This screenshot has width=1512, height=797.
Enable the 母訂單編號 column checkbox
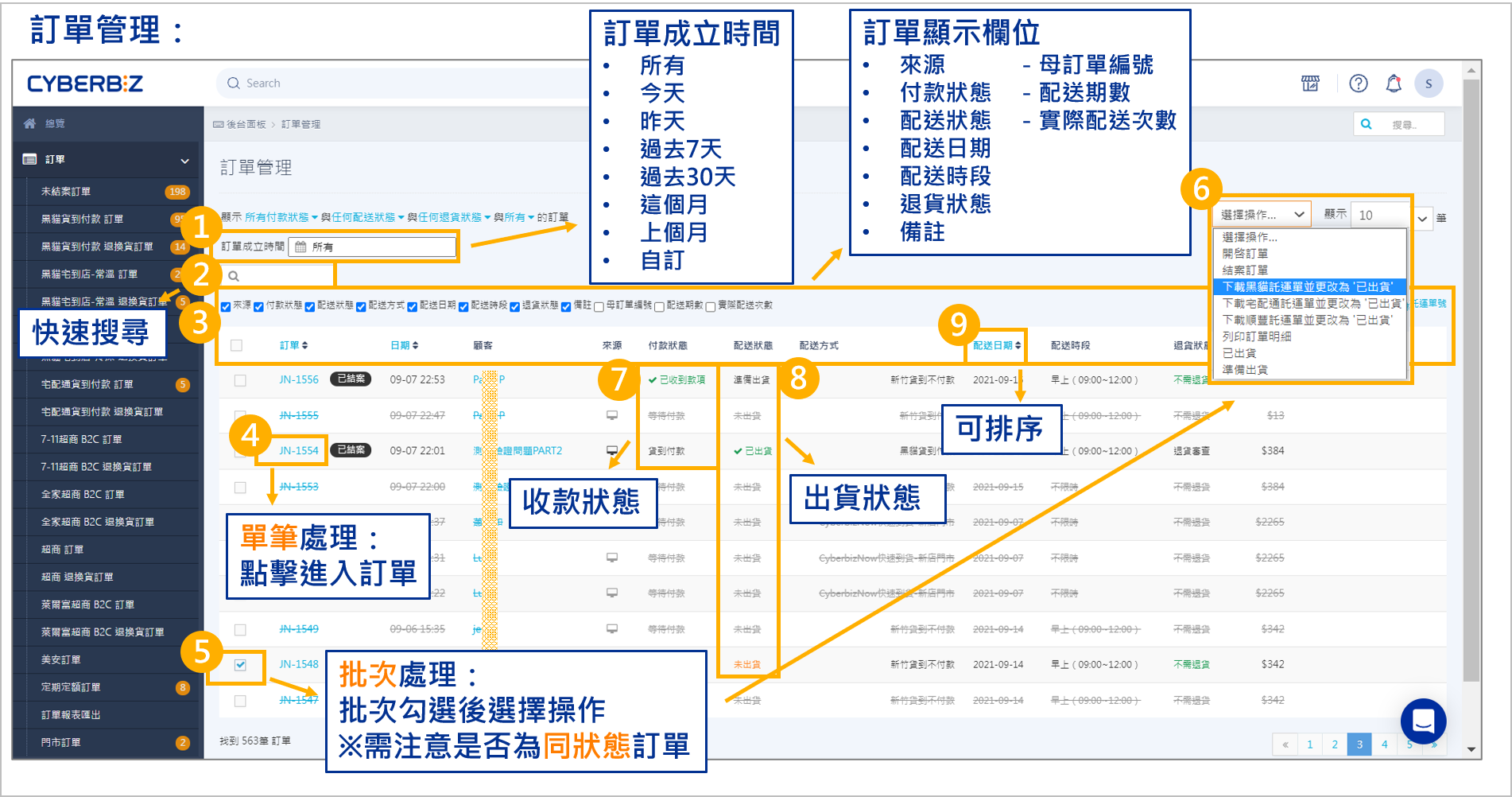(599, 307)
